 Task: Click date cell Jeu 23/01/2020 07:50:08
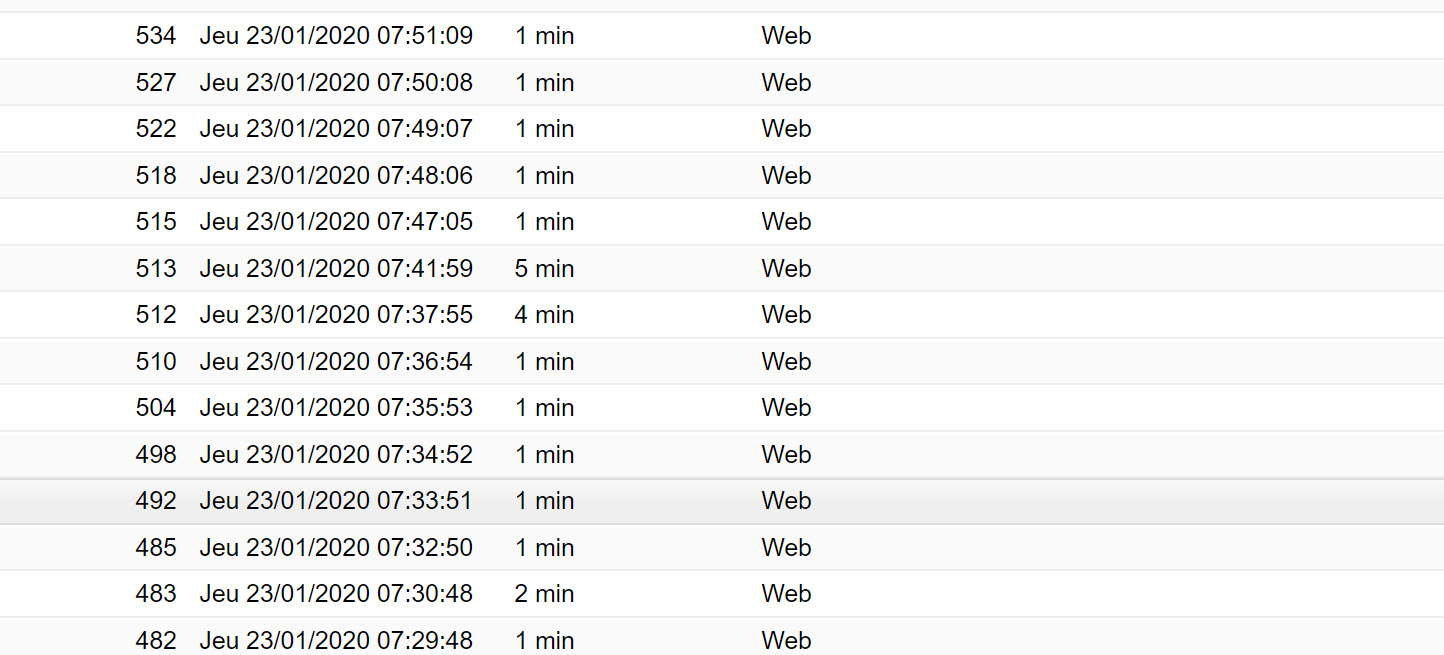[336, 82]
